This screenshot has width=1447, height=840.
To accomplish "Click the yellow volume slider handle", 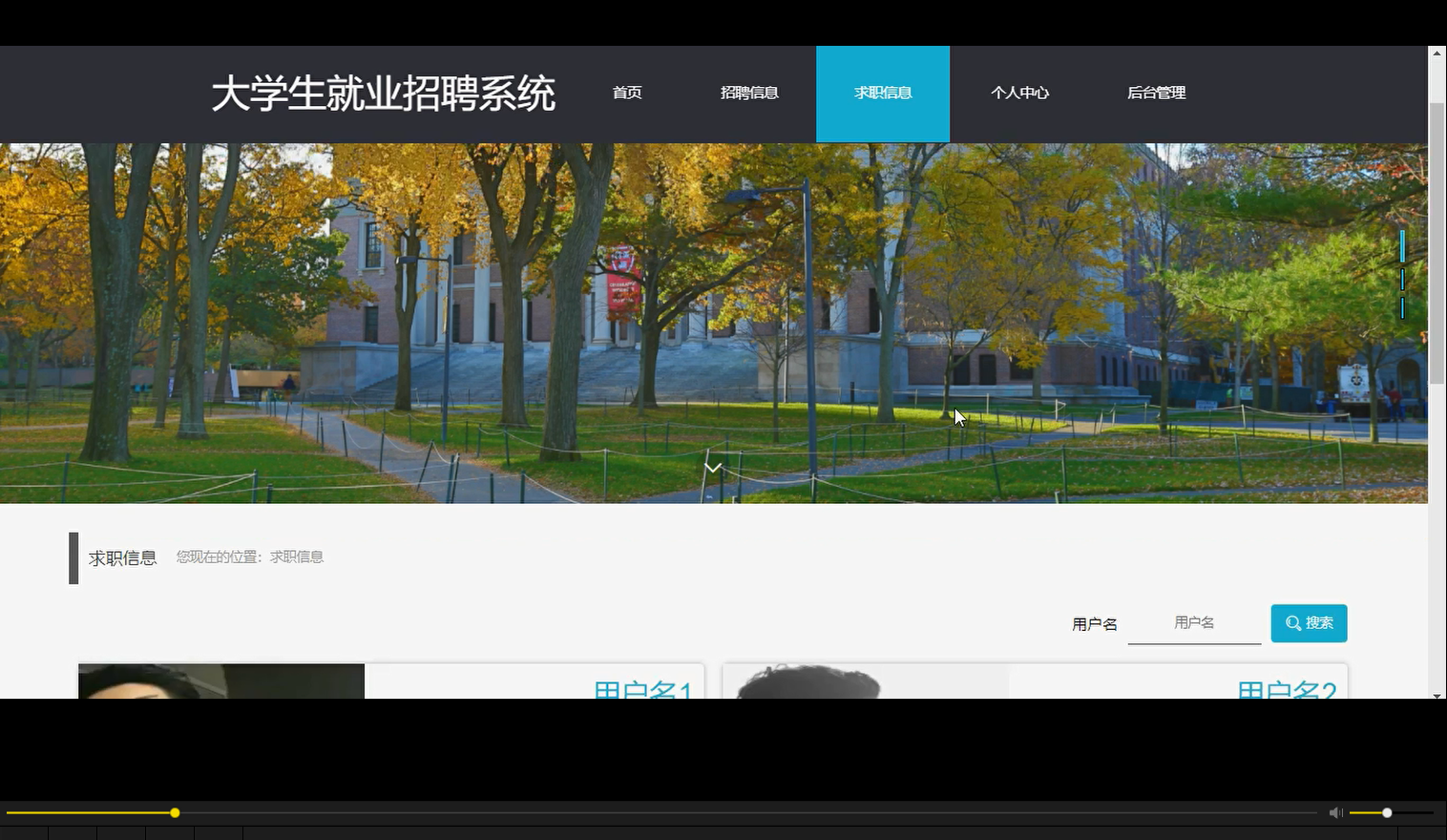I will click(1385, 812).
